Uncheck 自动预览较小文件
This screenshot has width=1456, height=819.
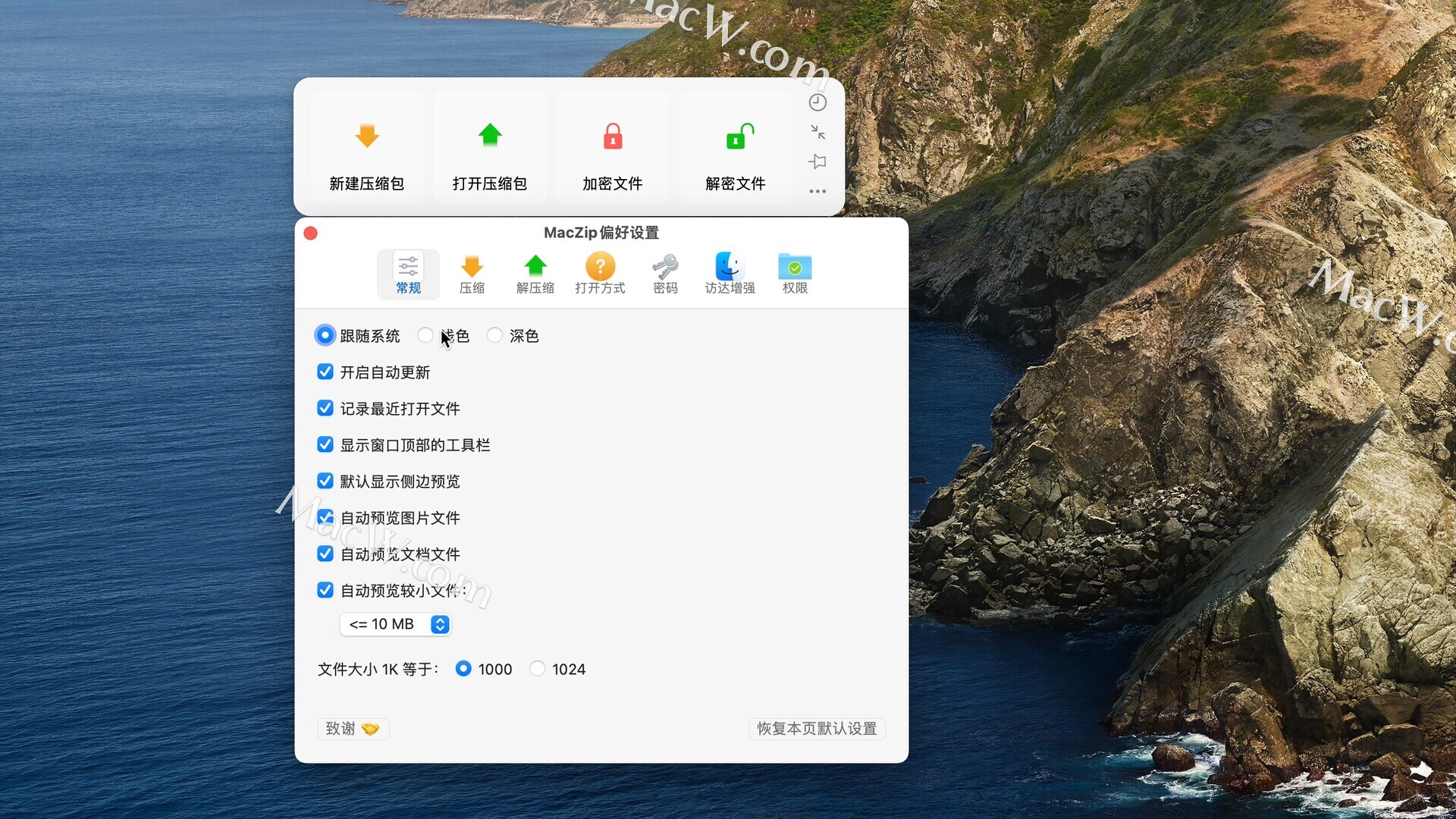[325, 590]
